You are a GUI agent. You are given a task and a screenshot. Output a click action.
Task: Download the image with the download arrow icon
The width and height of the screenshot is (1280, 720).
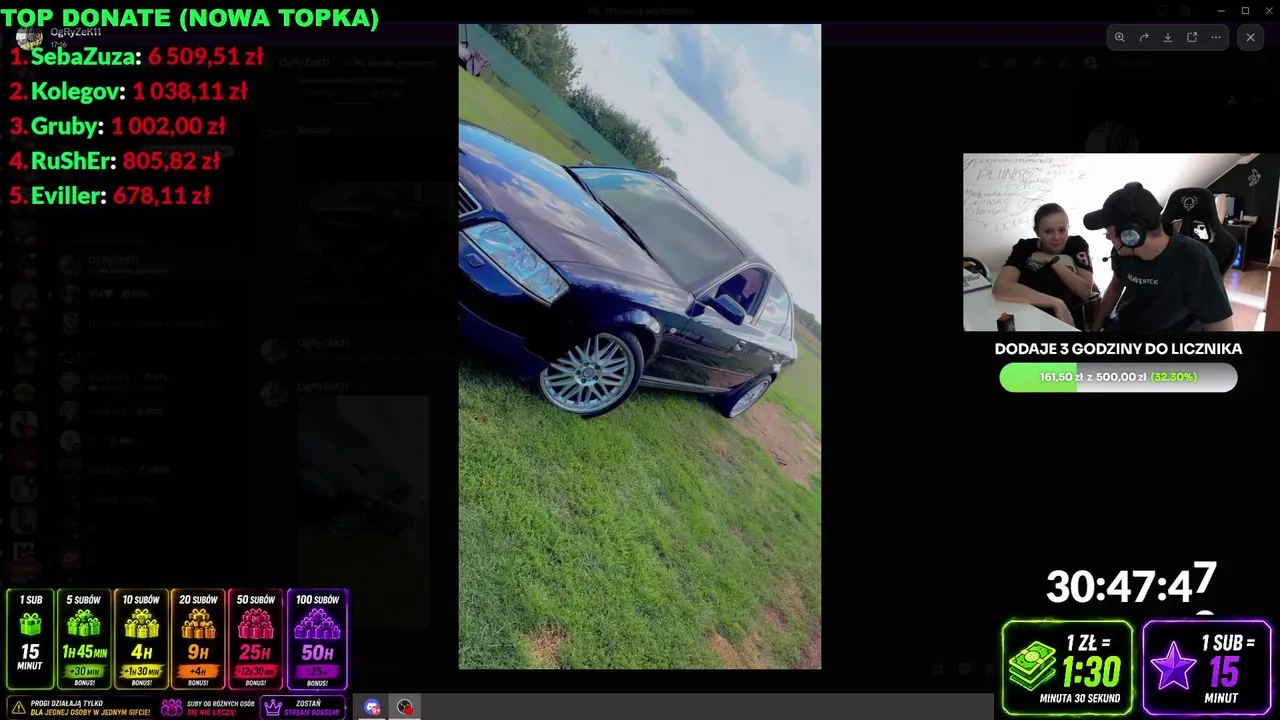click(x=1168, y=38)
